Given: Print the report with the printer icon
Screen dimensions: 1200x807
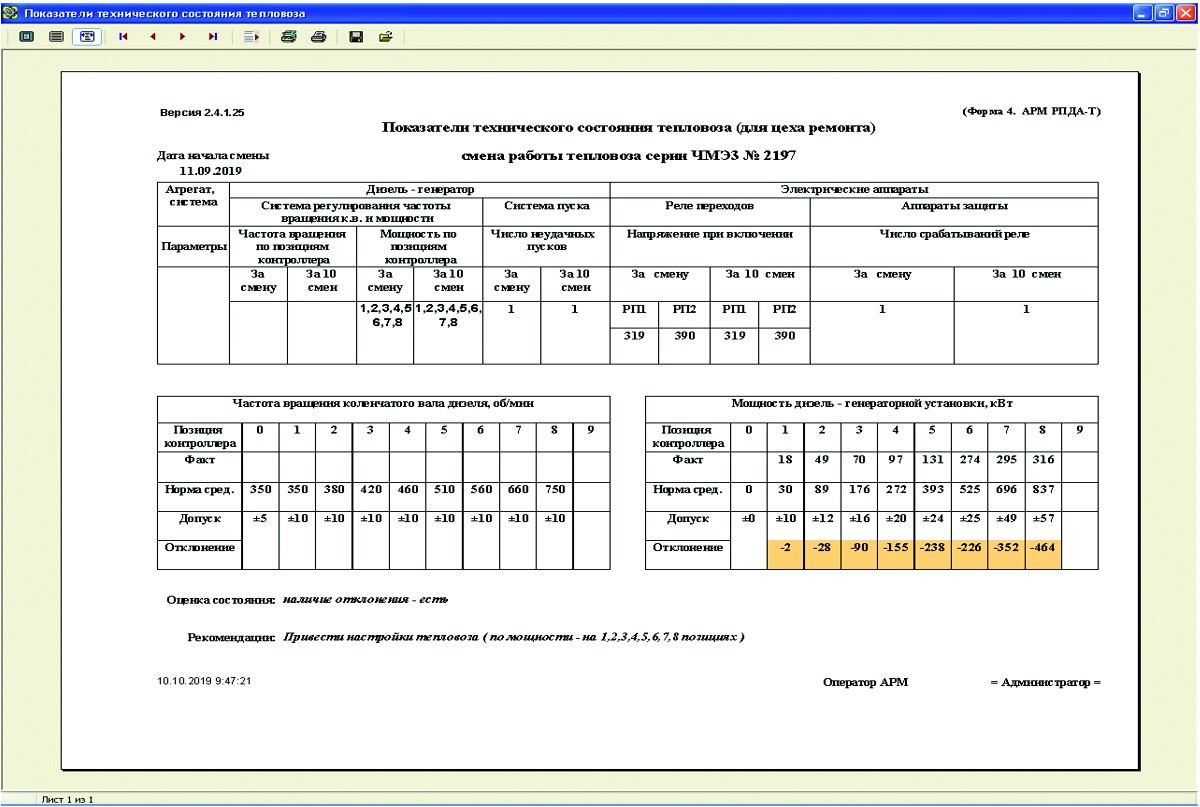Looking at the screenshot, I should (x=318, y=36).
